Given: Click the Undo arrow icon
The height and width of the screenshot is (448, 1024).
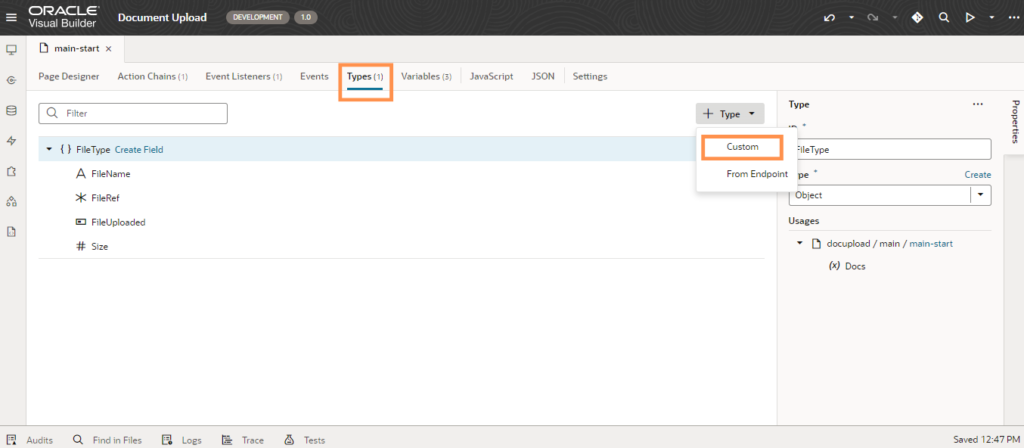Looking at the screenshot, I should coord(828,18).
